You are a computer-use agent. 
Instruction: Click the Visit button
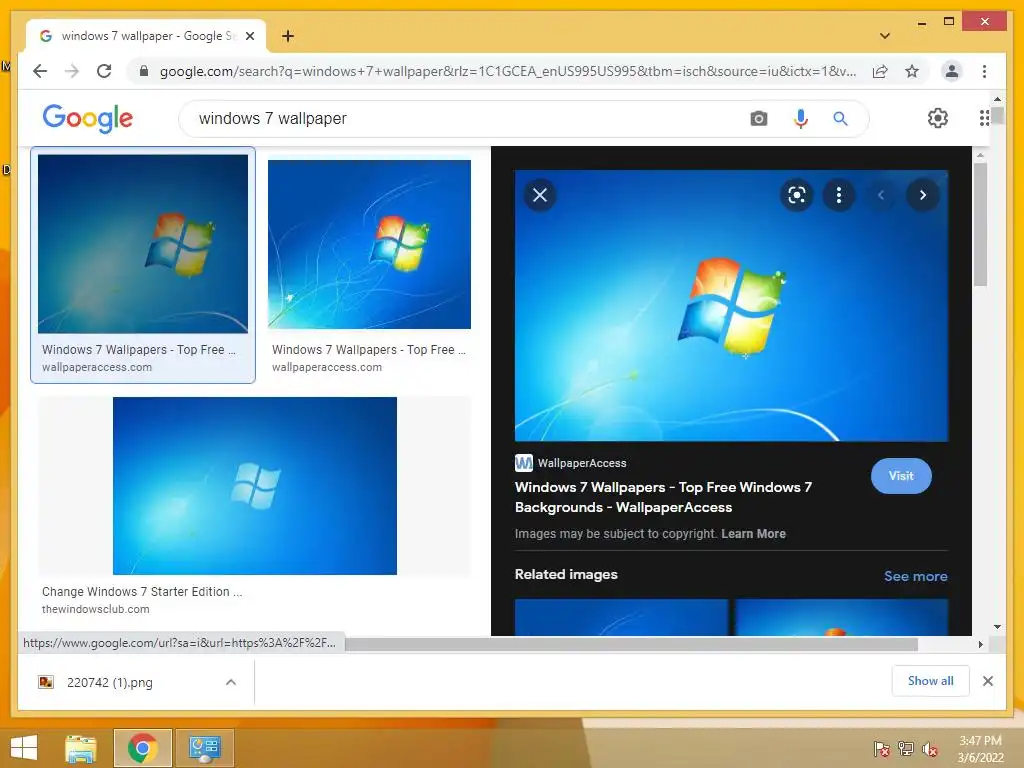pyautogui.click(x=901, y=476)
